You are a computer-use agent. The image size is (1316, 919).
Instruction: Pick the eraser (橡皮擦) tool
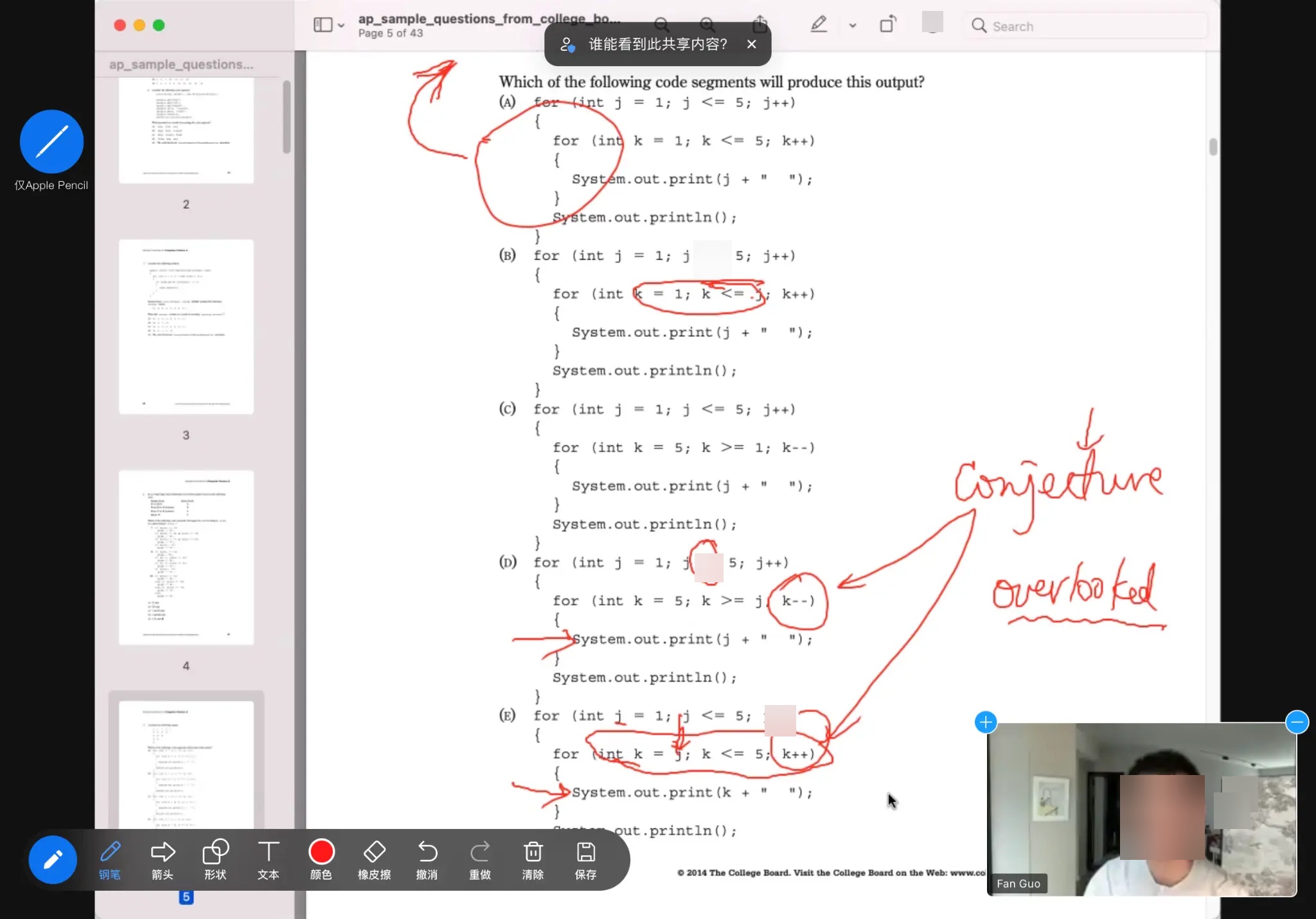click(374, 859)
